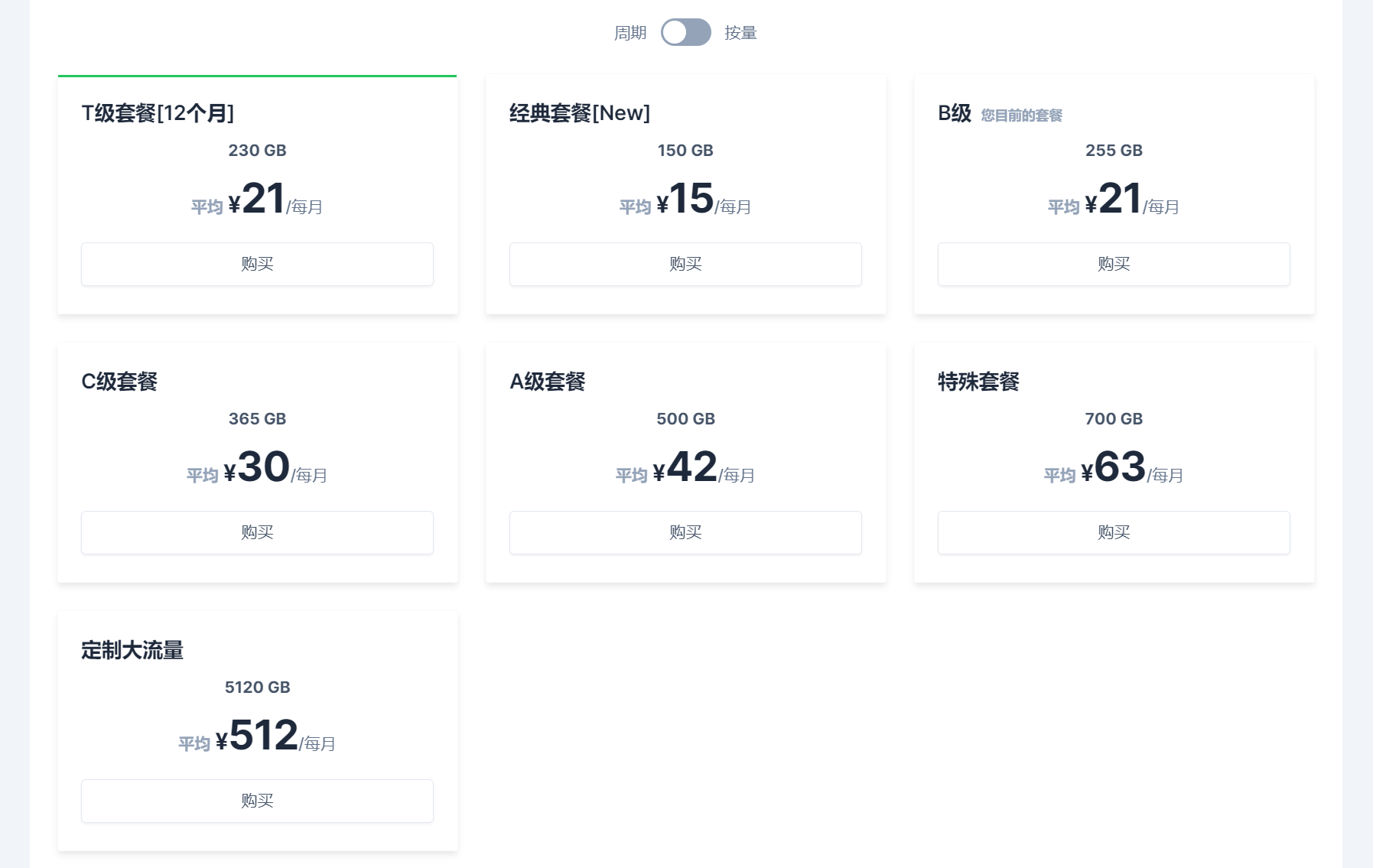Select the 5120 GB data amount text
The image size is (1373, 868).
(257, 687)
